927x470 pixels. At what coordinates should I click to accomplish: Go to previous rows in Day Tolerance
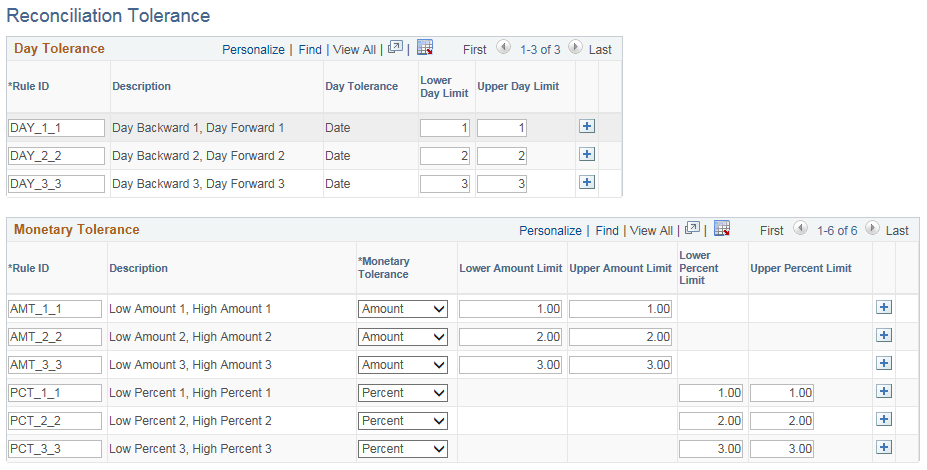503,48
